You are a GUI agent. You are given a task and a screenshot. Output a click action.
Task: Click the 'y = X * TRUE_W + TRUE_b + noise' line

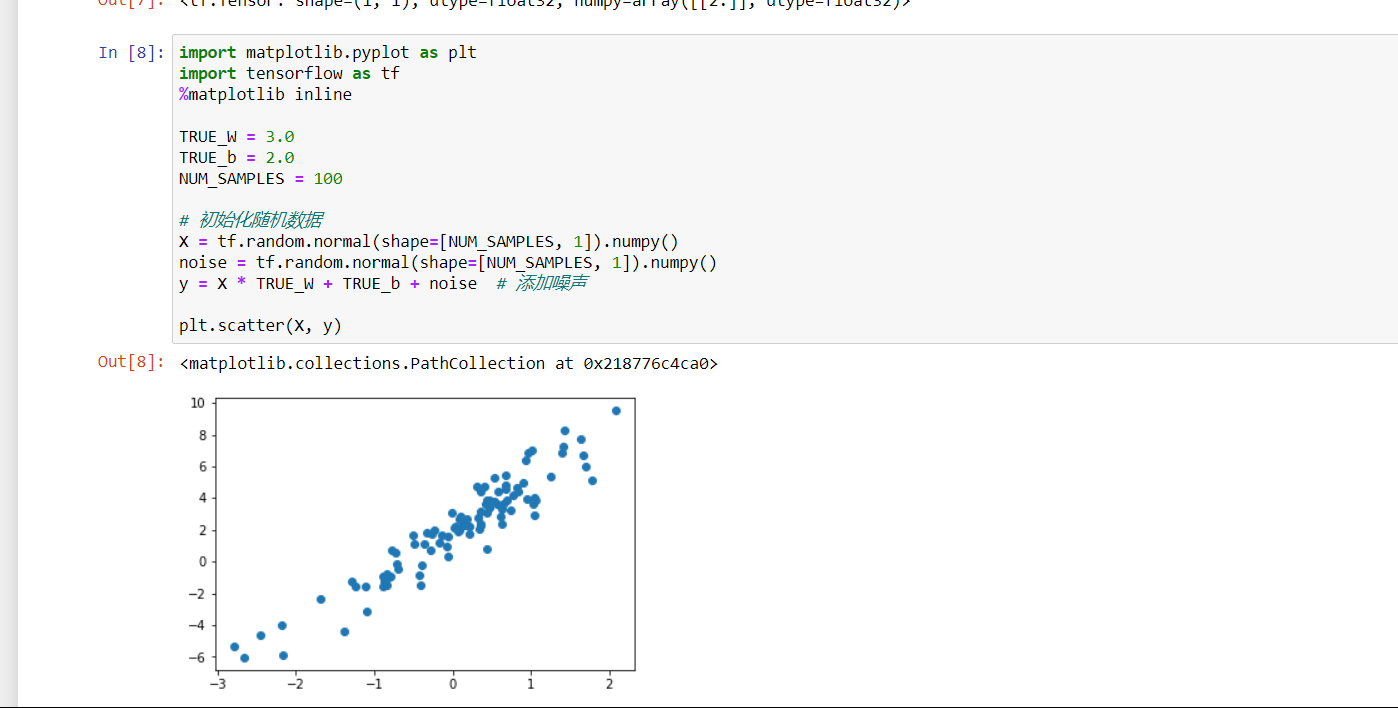[x=328, y=283]
